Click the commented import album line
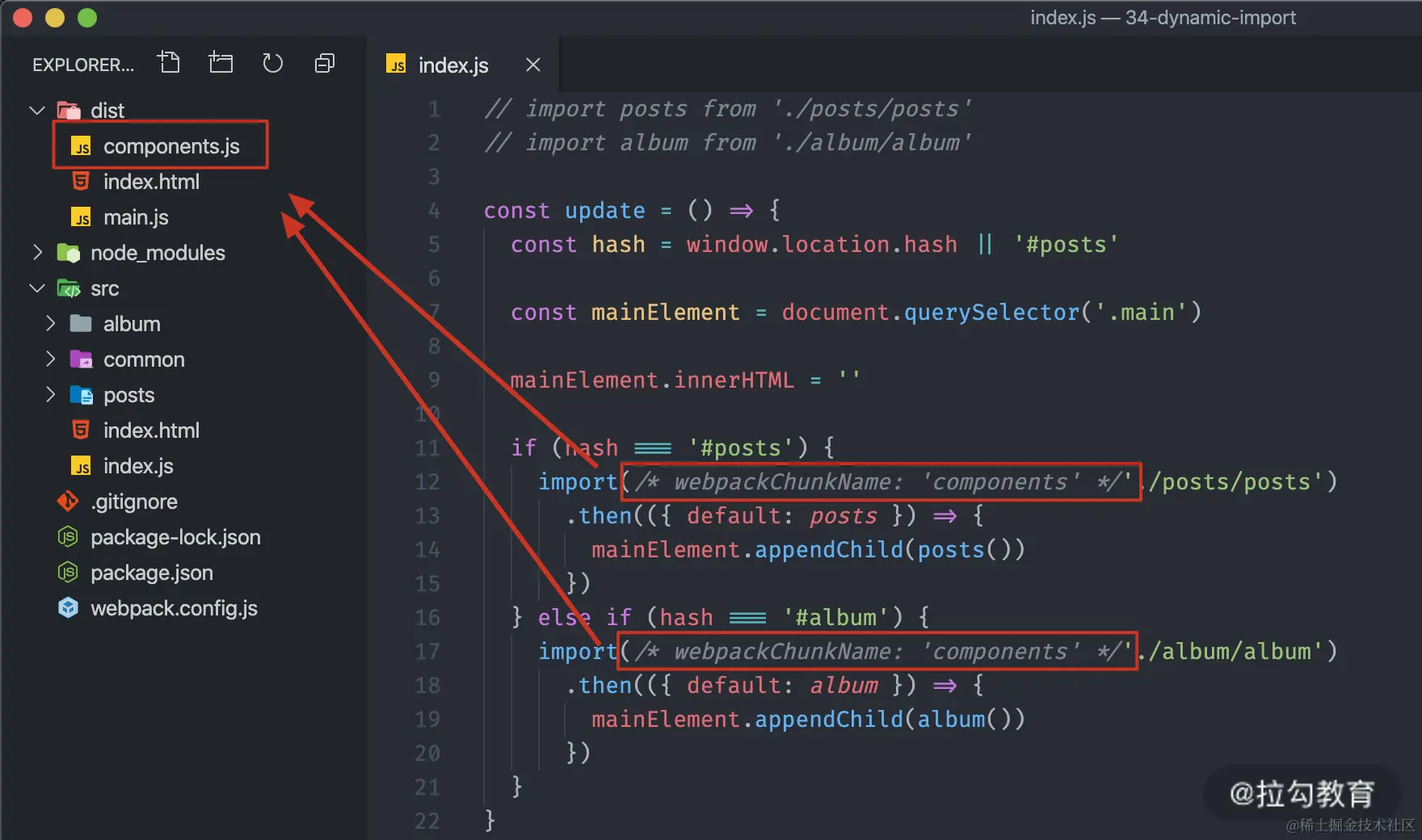1422x840 pixels. pos(728,143)
